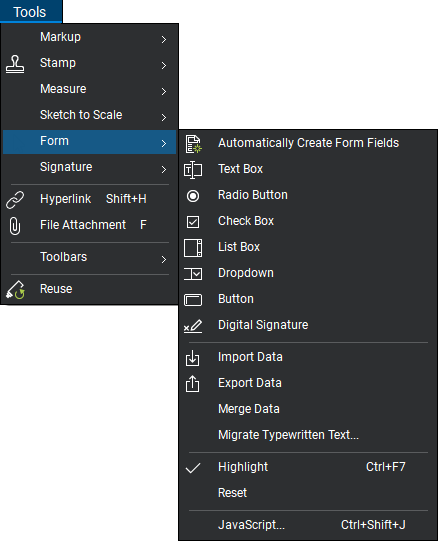
Task: Expand the Markup submenu arrow
Action: pos(164,40)
